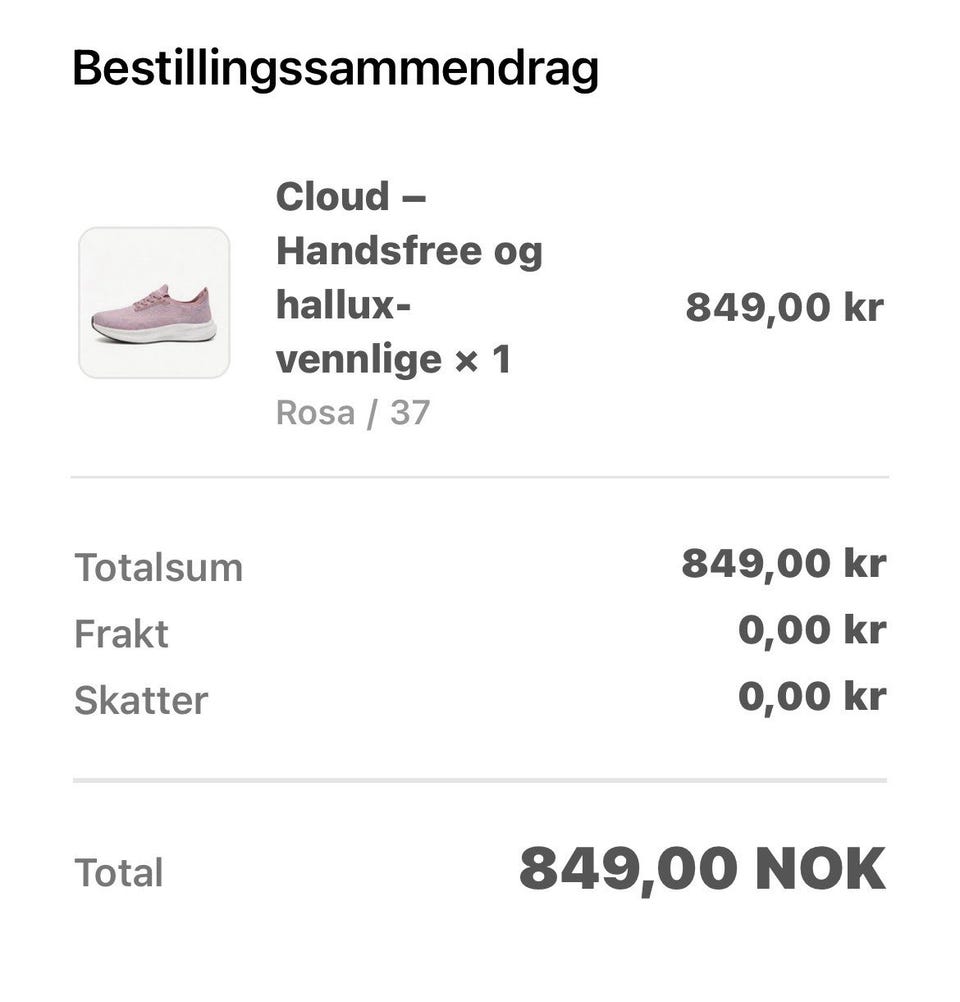
Task: Click the divider line above Total
Action: [x=480, y=780]
